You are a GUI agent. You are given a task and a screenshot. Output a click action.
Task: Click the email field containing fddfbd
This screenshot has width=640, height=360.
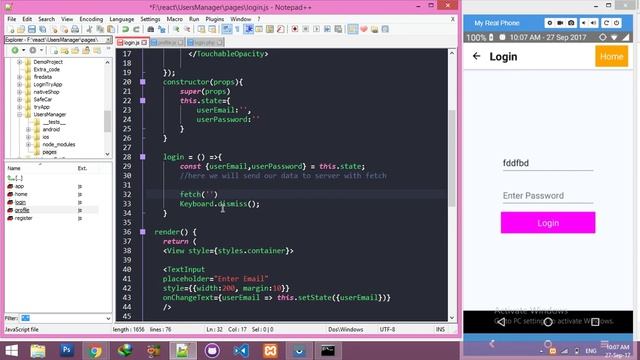pyautogui.click(x=548, y=163)
